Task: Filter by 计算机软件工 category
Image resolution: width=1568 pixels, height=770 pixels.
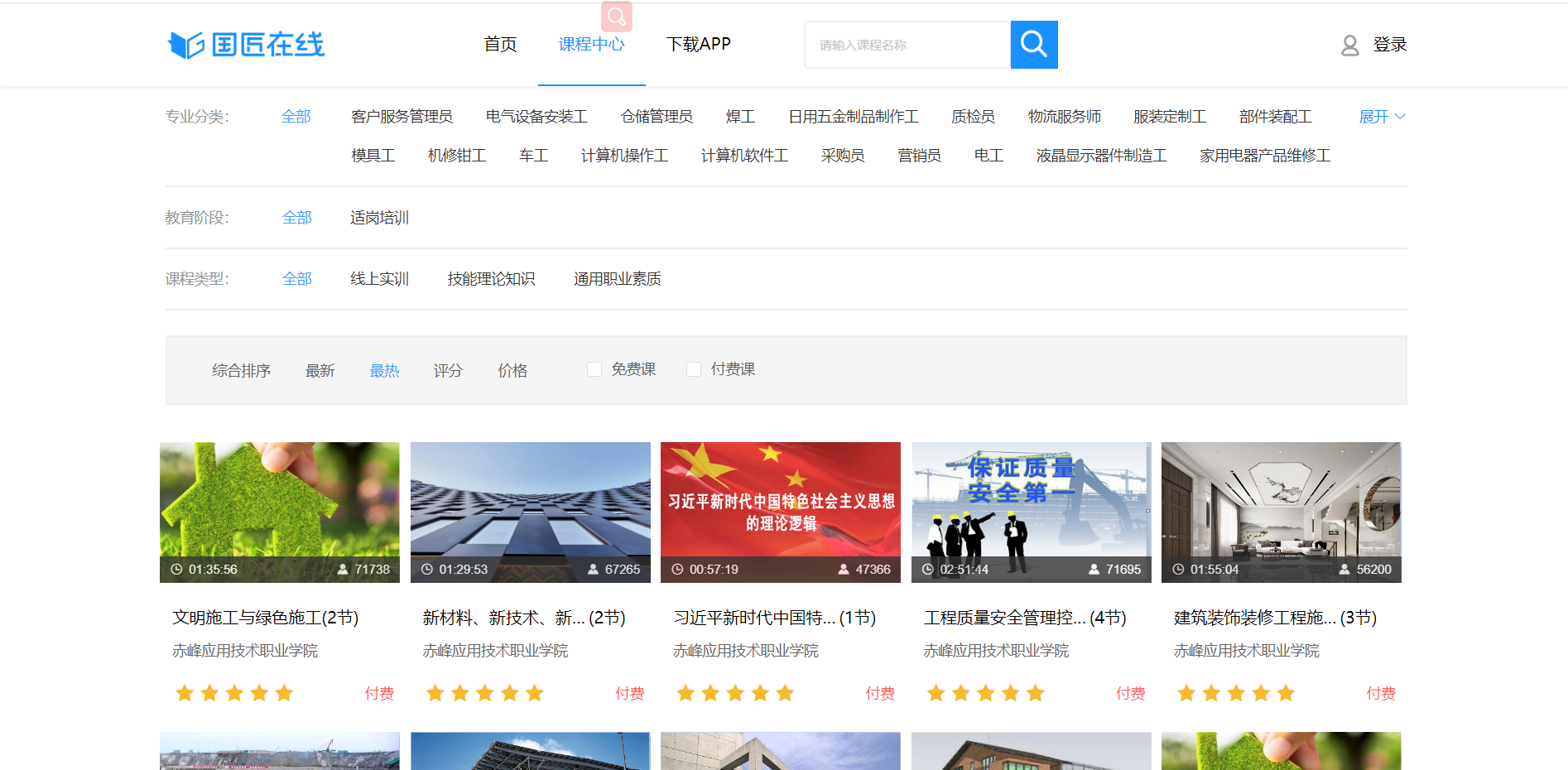Action: click(744, 156)
